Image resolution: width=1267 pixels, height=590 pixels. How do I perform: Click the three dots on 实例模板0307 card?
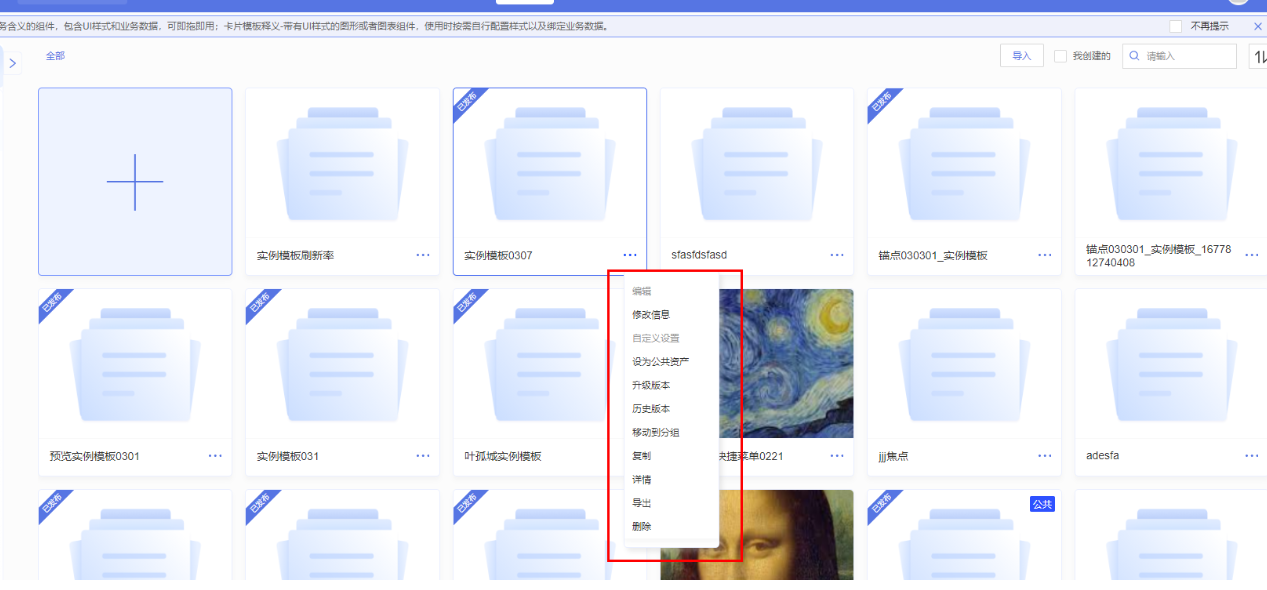tap(630, 255)
